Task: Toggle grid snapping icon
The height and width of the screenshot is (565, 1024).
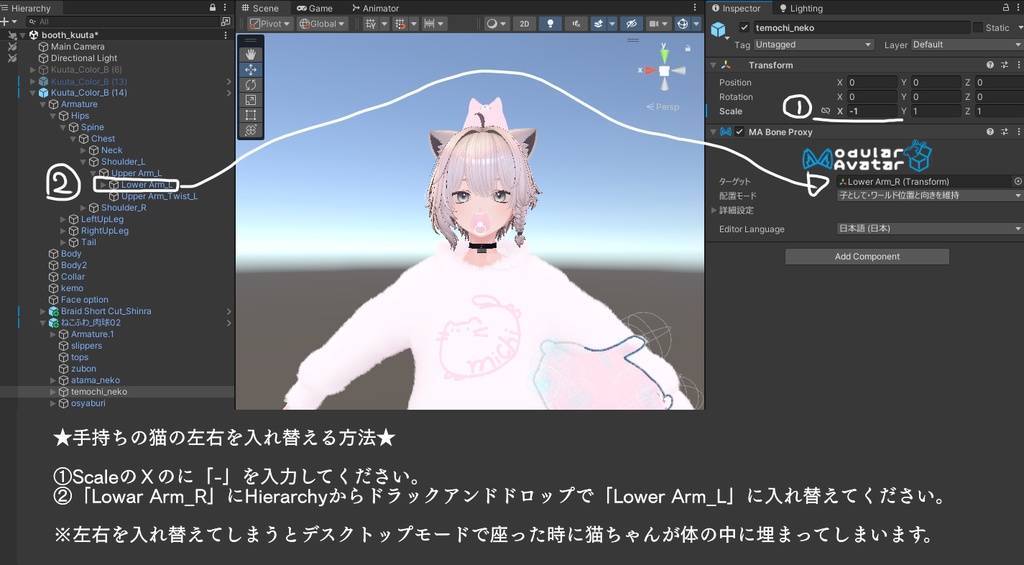Action: pos(400,24)
